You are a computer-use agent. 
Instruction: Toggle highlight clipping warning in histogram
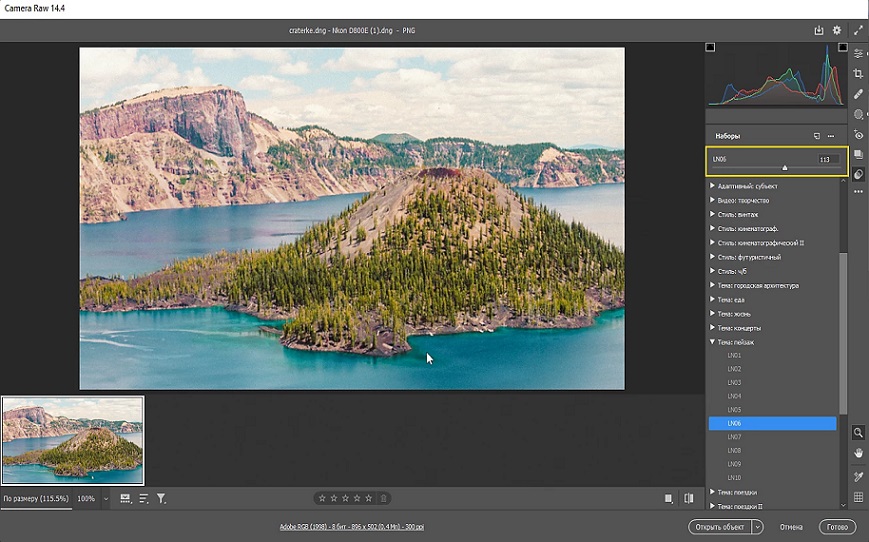click(842, 48)
